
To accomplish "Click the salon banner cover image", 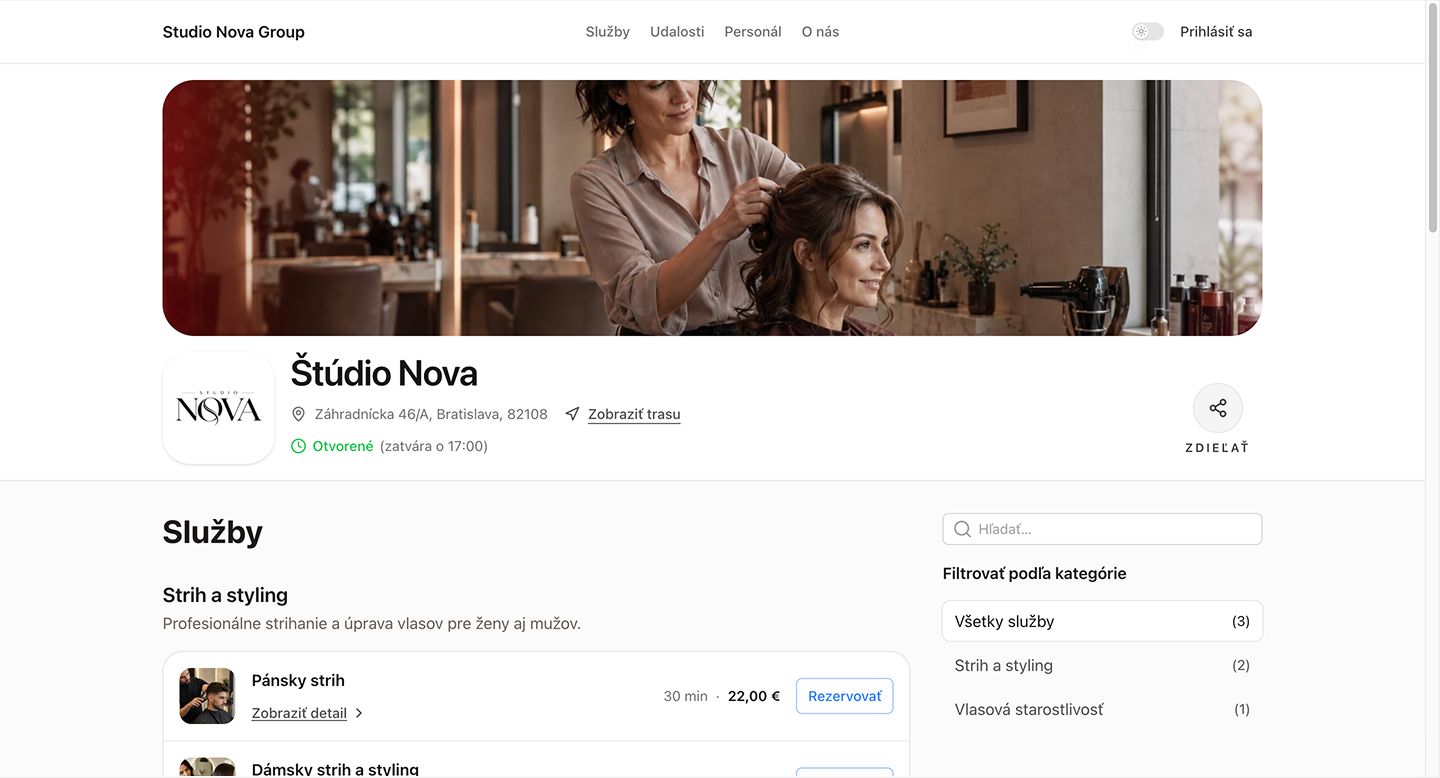I will coord(712,208).
